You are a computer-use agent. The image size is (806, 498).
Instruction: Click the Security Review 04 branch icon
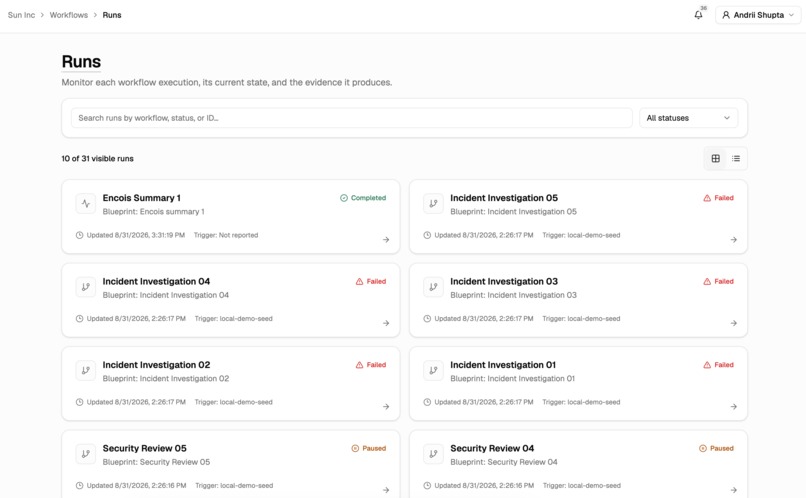(433, 454)
